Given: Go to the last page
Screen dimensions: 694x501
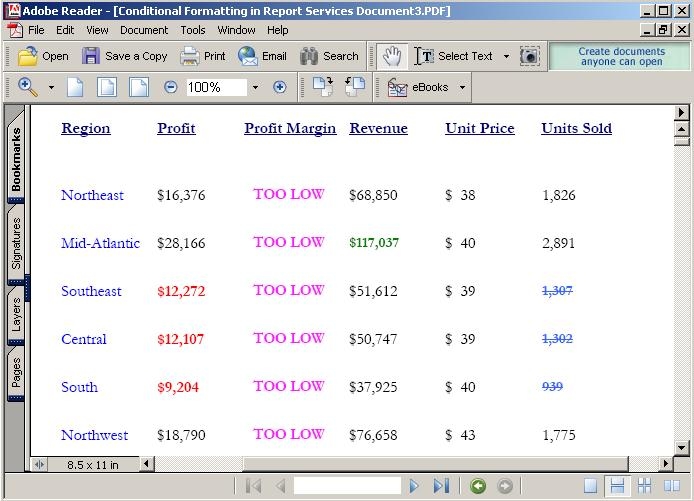Looking at the screenshot, I should click(x=441, y=486).
